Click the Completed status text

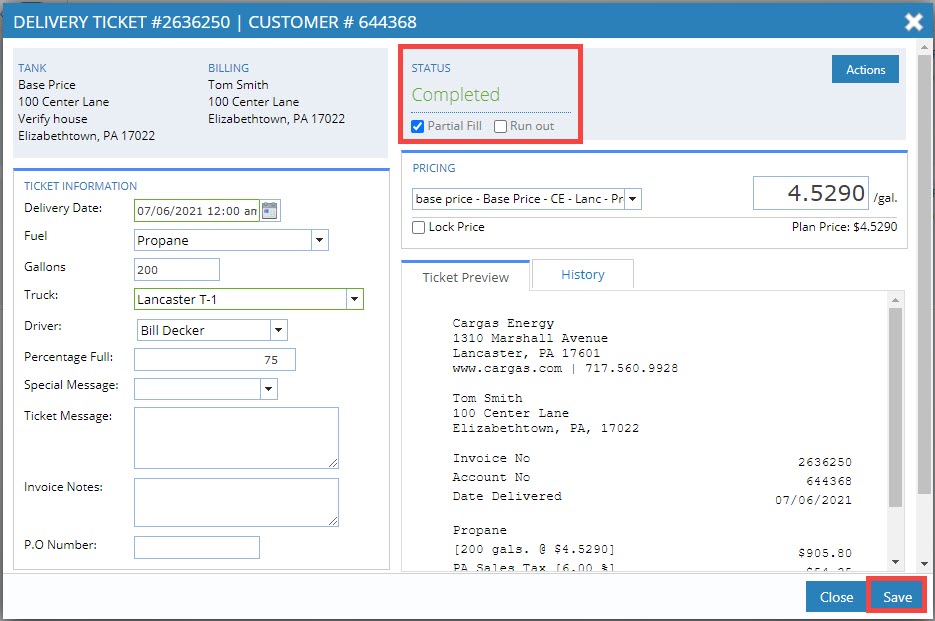click(x=456, y=95)
